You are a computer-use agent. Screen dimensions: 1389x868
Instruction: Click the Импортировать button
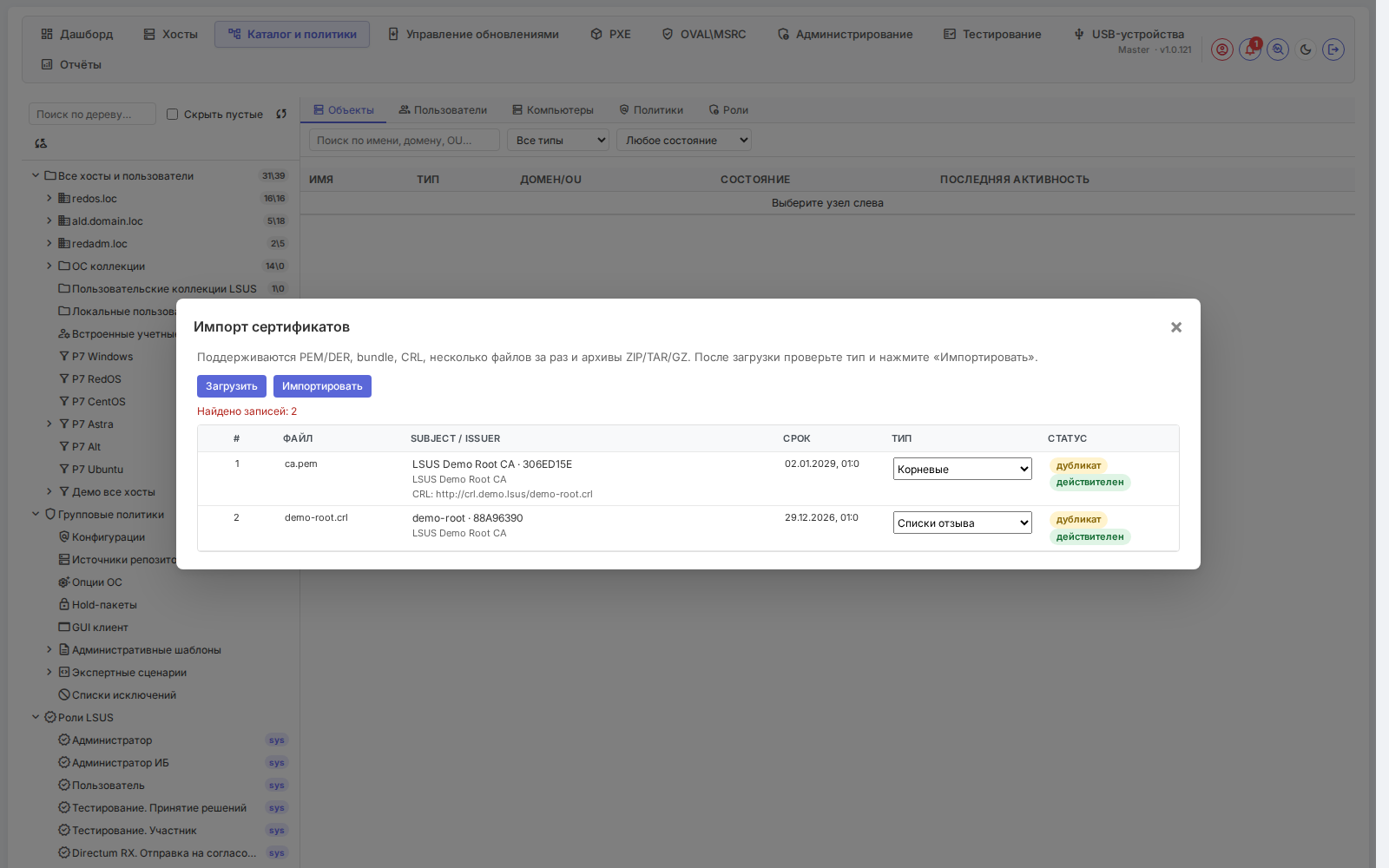pos(322,386)
